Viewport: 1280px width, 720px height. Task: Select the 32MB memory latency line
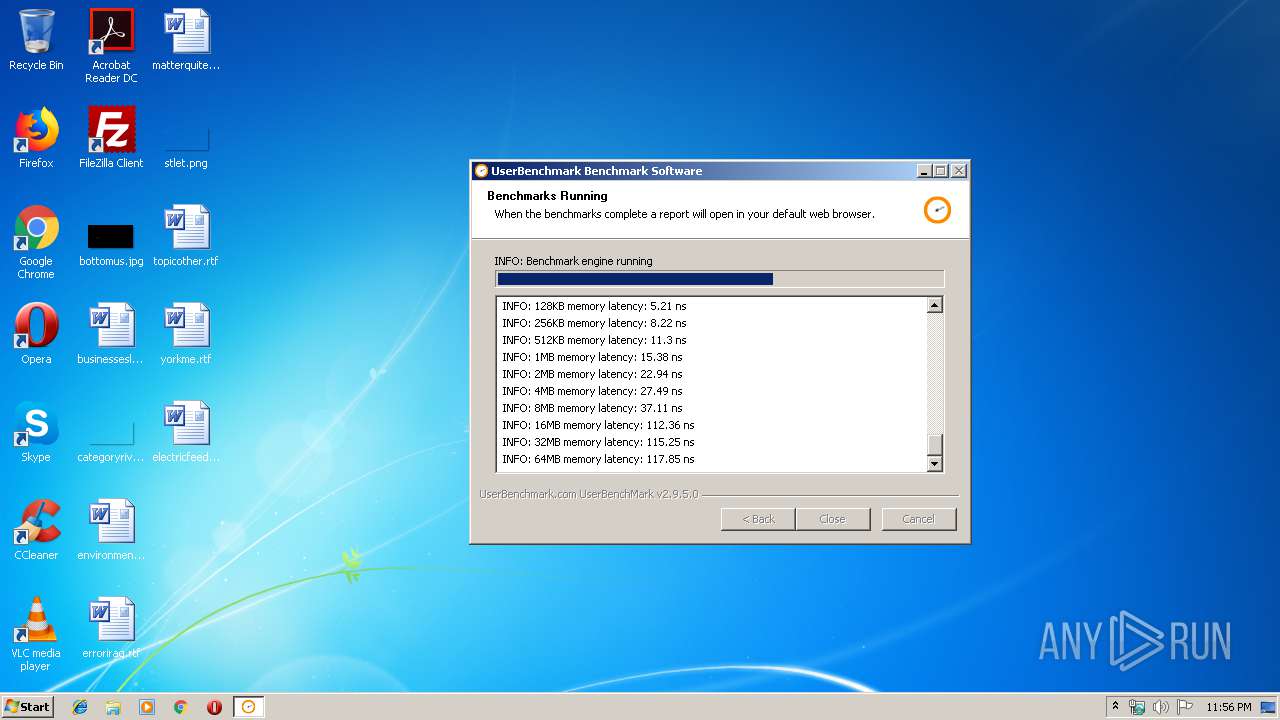click(598, 442)
